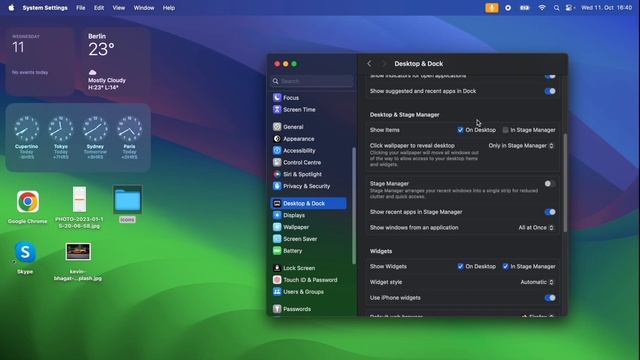
Task: Open the View menu
Action: coord(119,8)
